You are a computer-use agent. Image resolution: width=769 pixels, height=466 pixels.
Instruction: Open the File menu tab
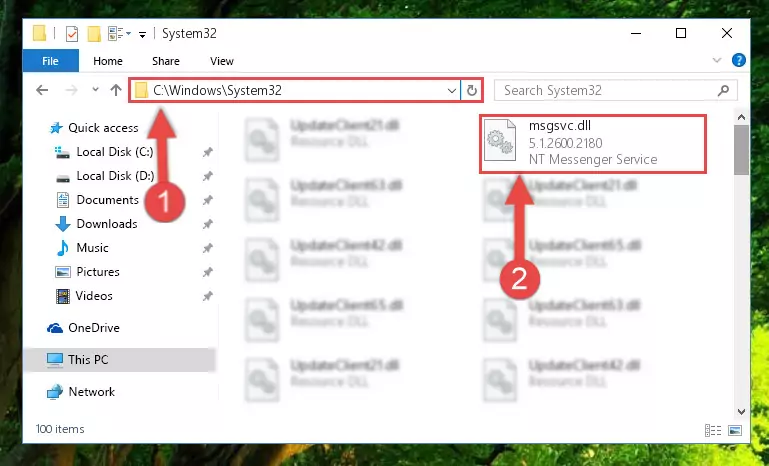(51, 61)
